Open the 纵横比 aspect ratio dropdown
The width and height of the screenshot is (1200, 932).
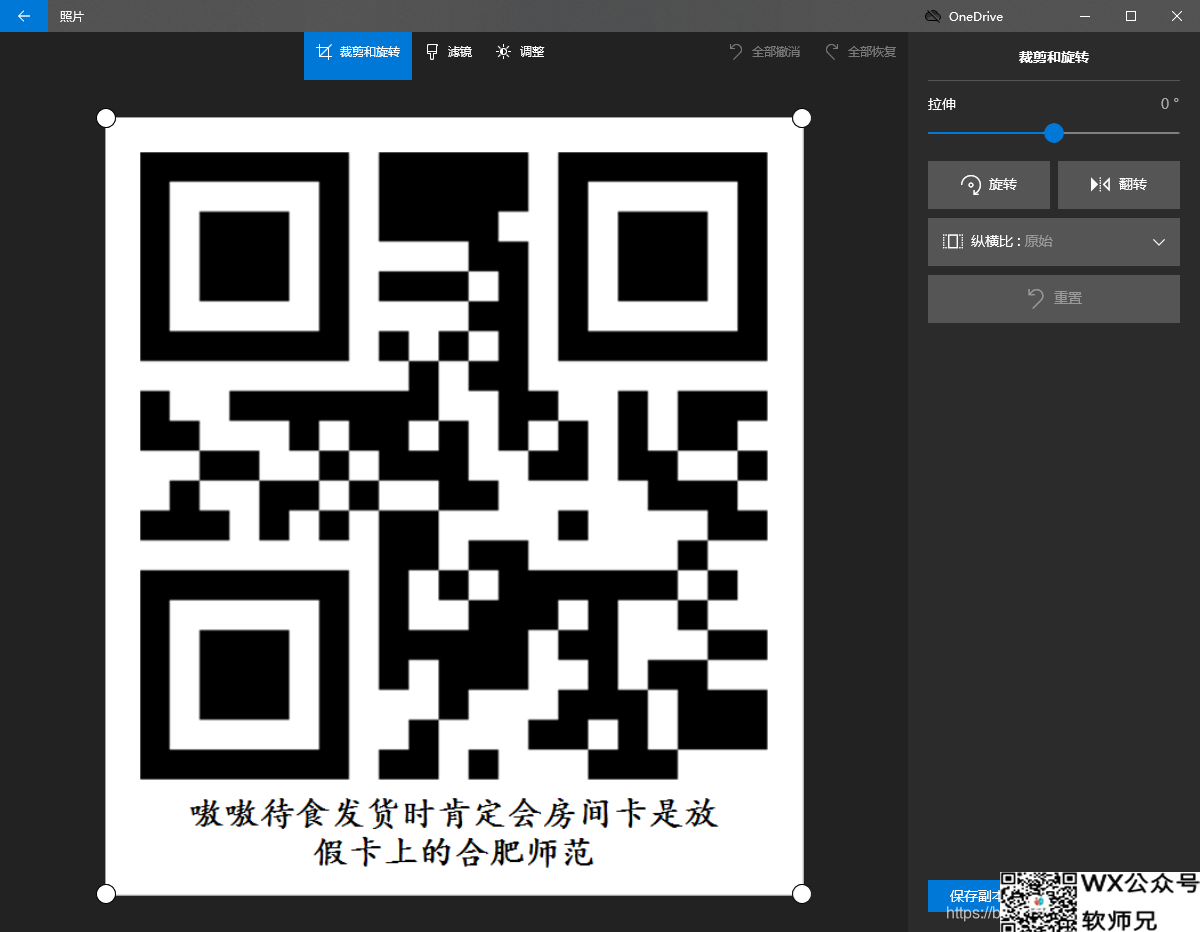(x=1054, y=242)
